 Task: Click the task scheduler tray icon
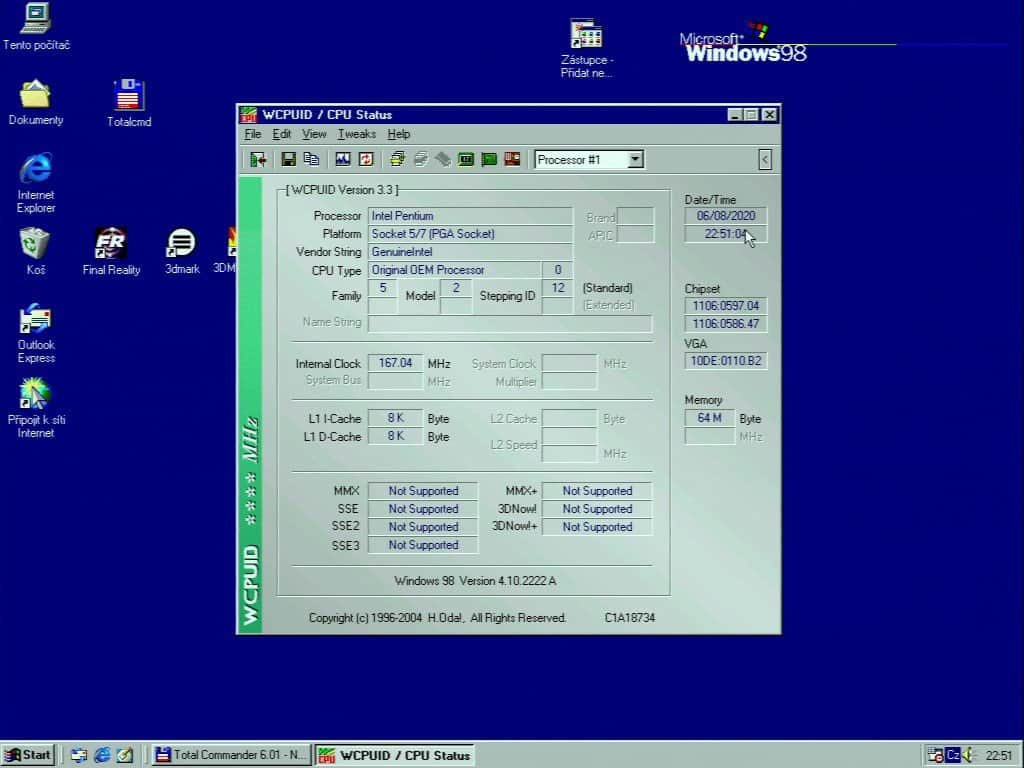pyautogui.click(x=935, y=756)
